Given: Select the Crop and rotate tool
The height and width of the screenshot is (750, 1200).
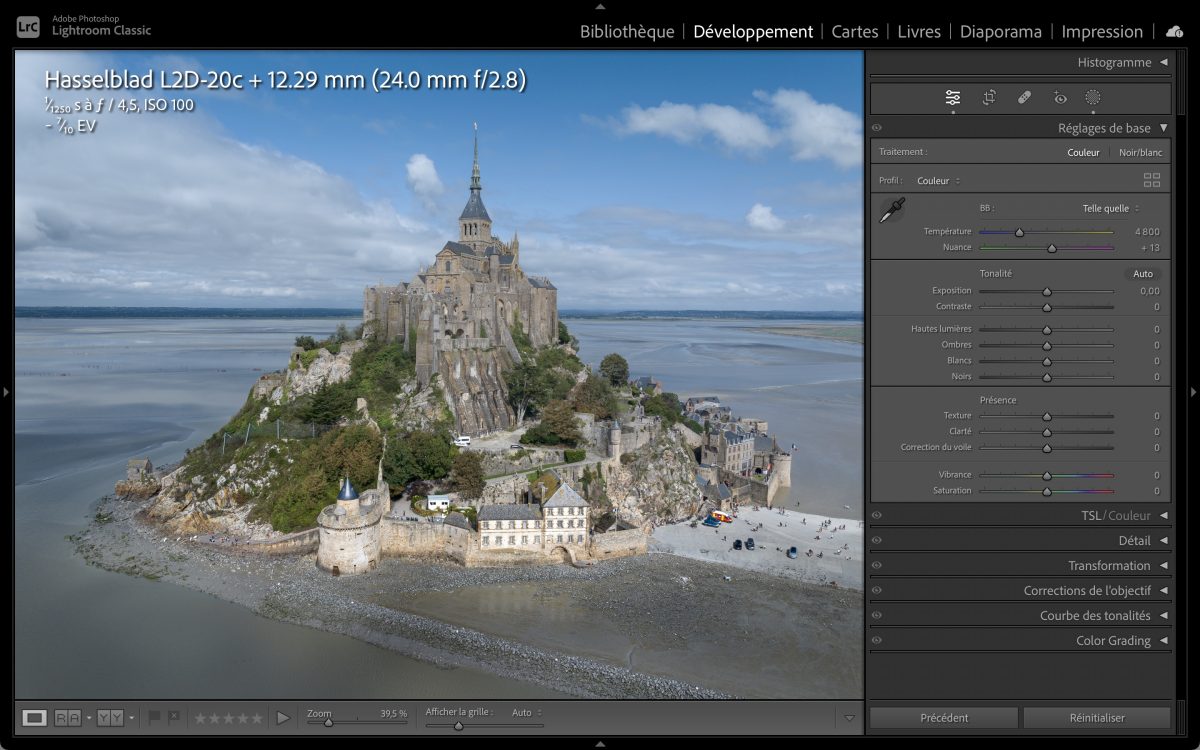Looking at the screenshot, I should pyautogui.click(x=989, y=97).
